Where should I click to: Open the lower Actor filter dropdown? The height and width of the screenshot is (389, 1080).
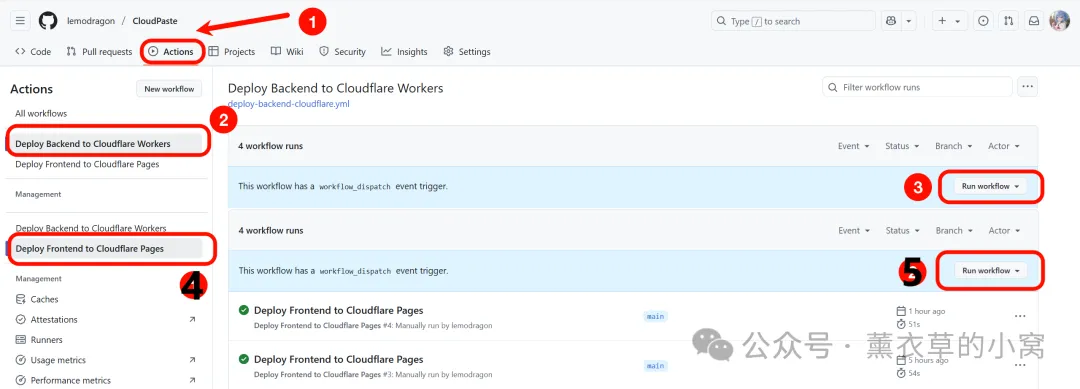[1004, 231]
